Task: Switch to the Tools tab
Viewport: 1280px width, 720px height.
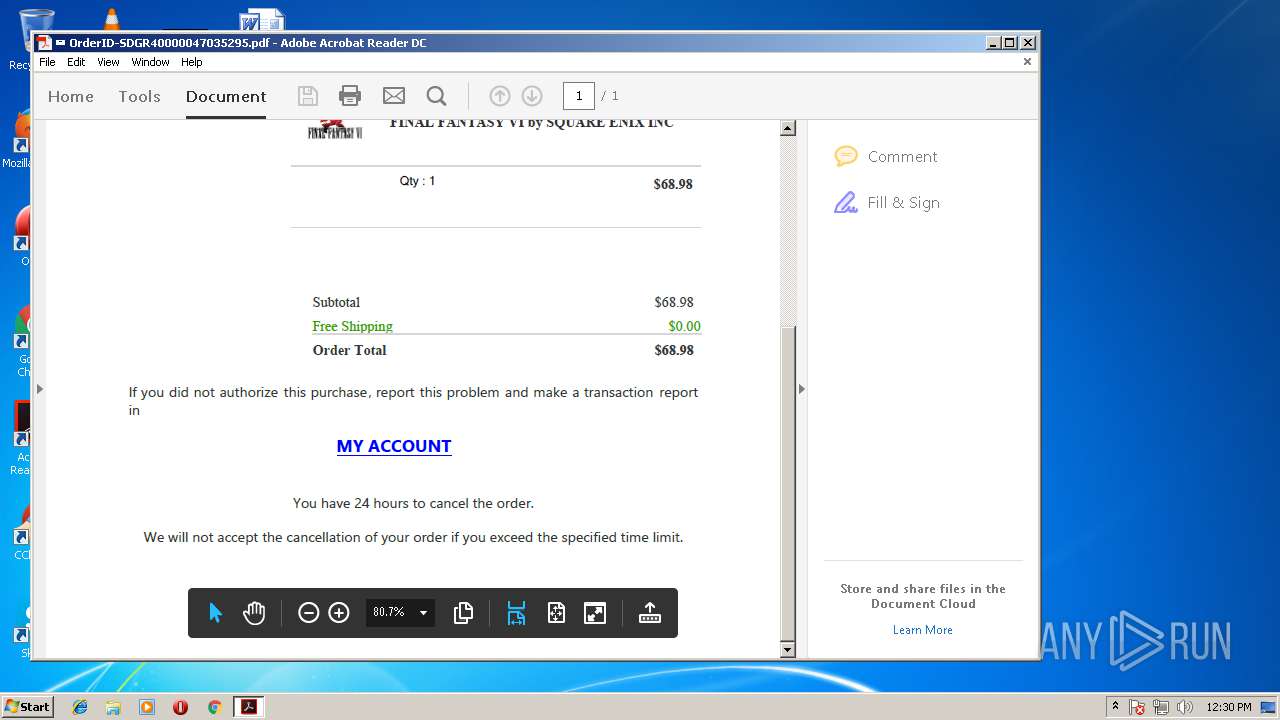Action: [x=139, y=96]
